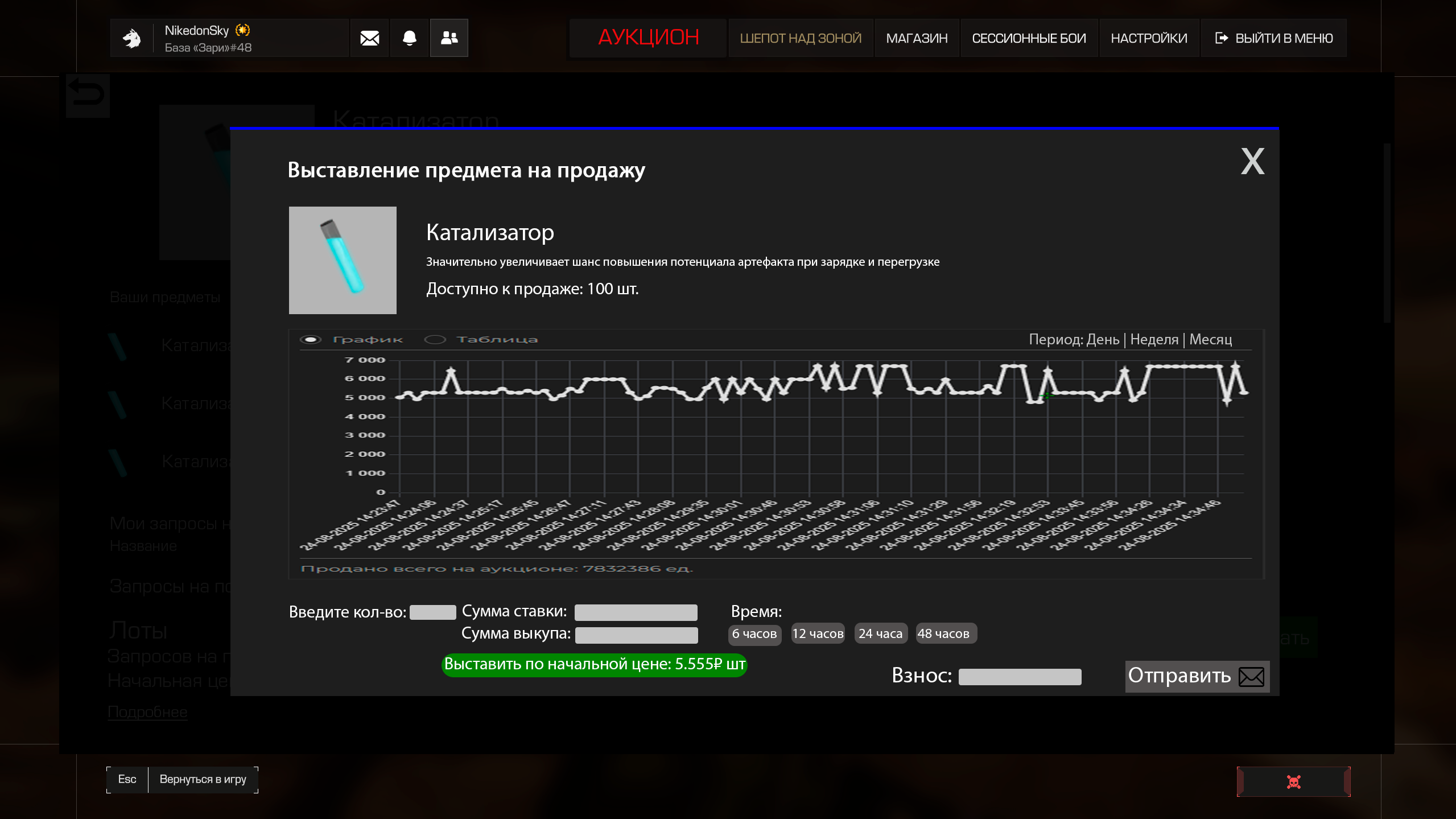Open notifications bell icon
This screenshot has width=1456, height=819.
pyautogui.click(x=409, y=38)
